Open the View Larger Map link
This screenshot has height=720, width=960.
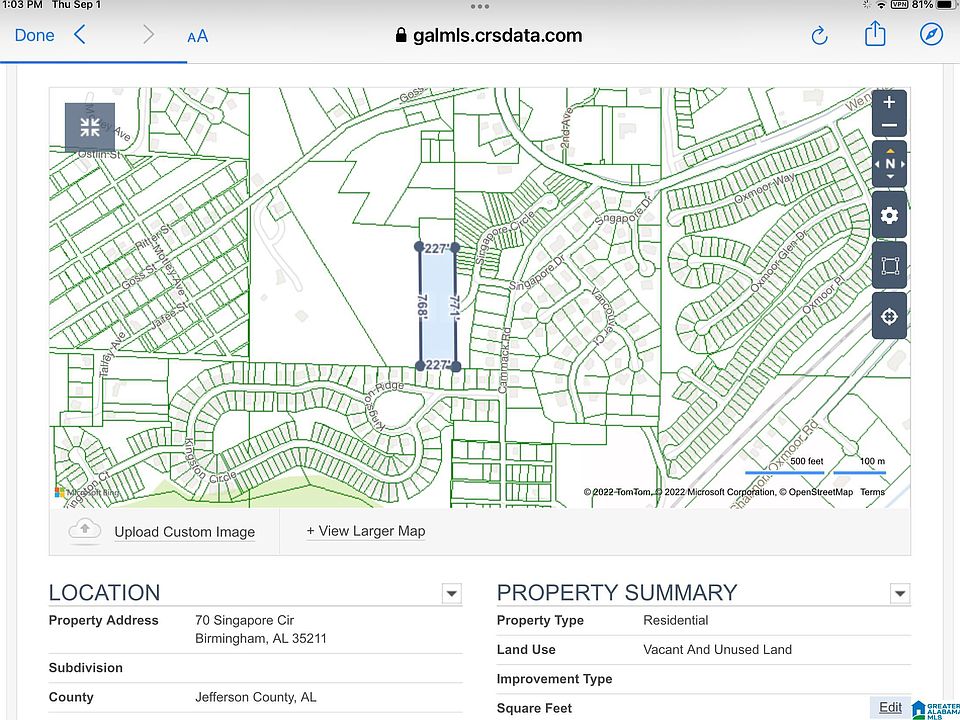pyautogui.click(x=365, y=531)
